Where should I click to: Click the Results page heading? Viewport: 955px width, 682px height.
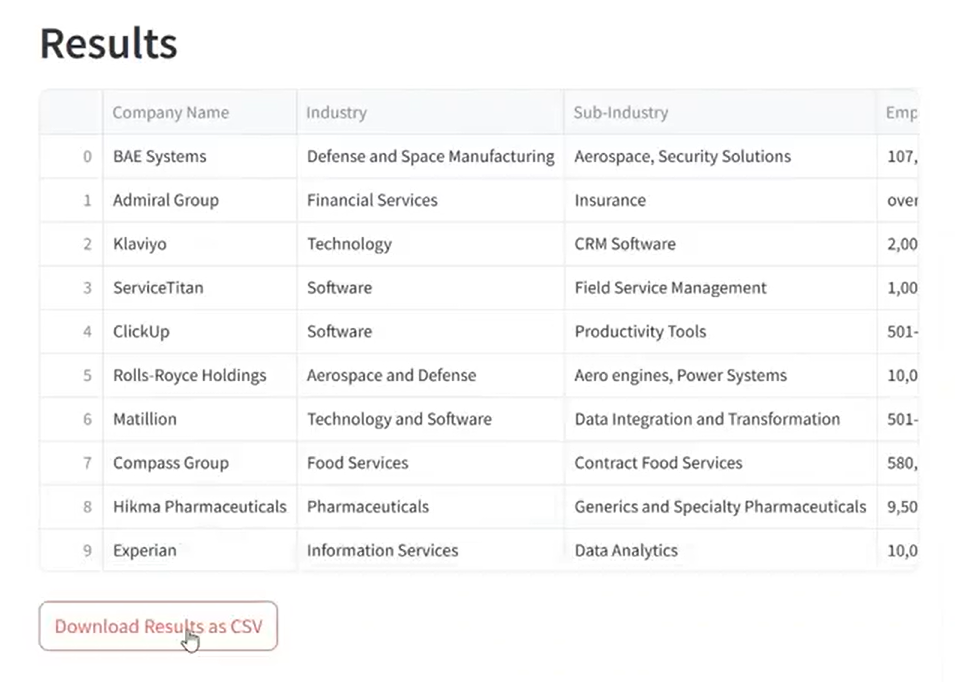point(107,42)
